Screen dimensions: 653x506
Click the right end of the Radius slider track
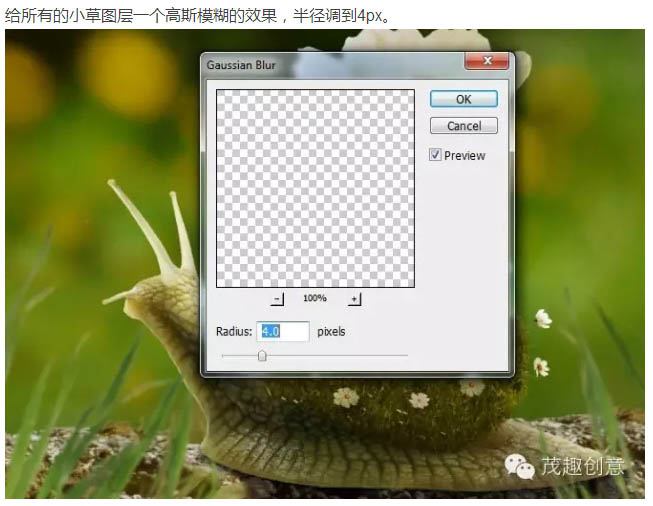405,355
